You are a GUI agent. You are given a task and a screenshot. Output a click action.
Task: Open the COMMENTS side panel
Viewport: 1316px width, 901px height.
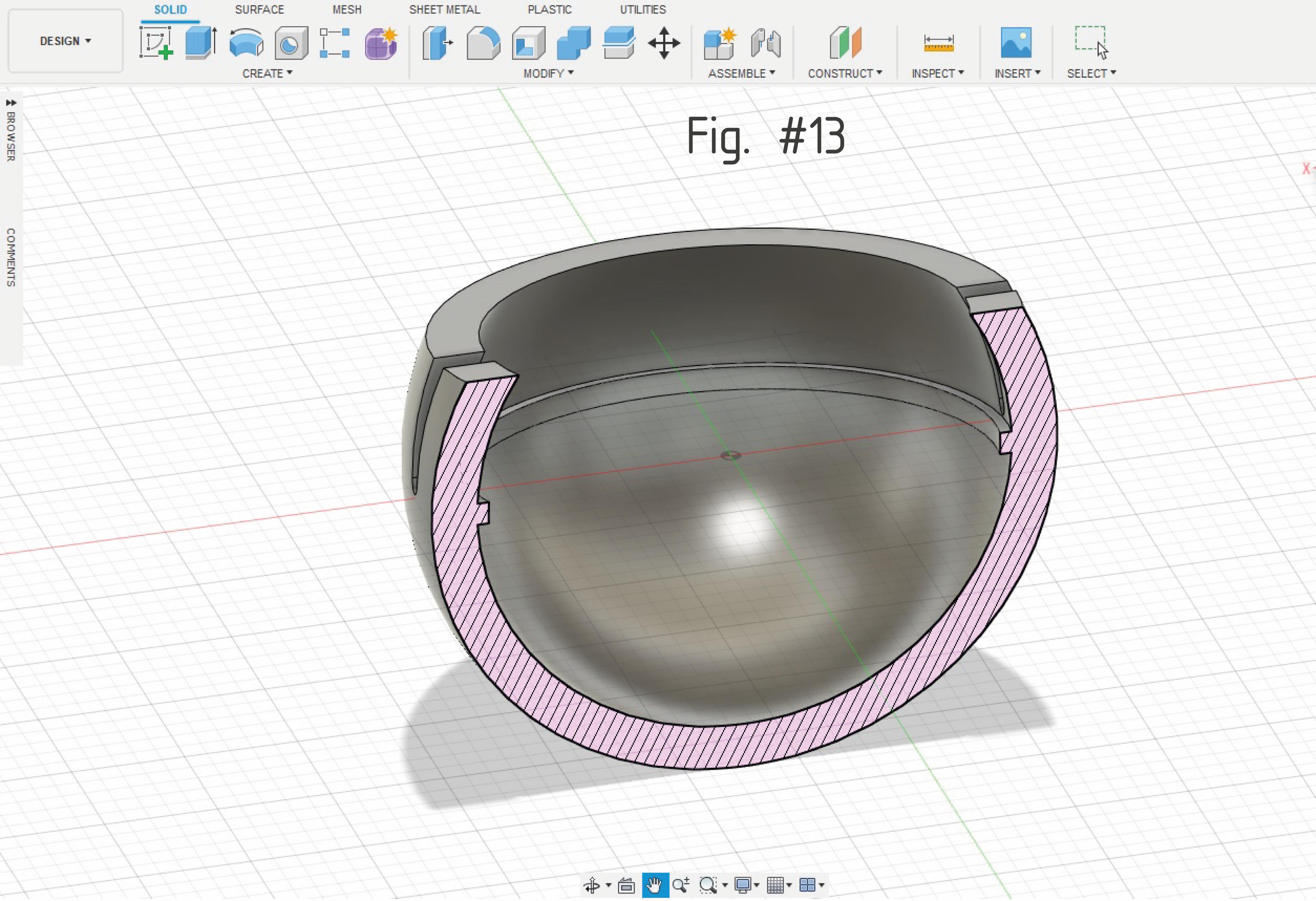pyautogui.click(x=11, y=257)
